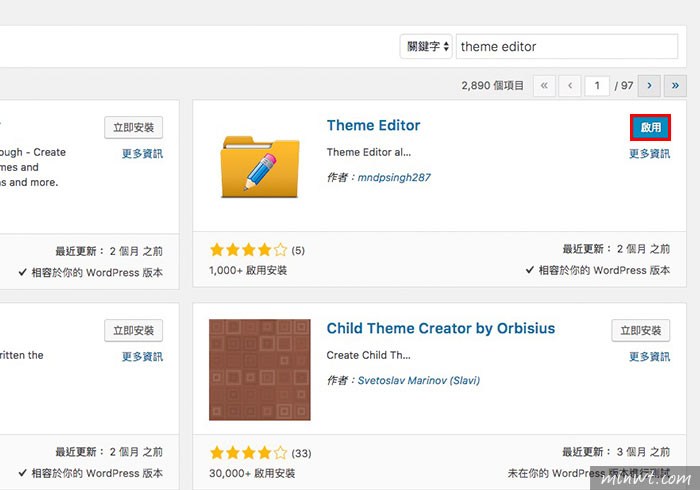Click Theme Editor's '最近更新： 2 個月 之前' text
The height and width of the screenshot is (490, 700).
click(616, 249)
